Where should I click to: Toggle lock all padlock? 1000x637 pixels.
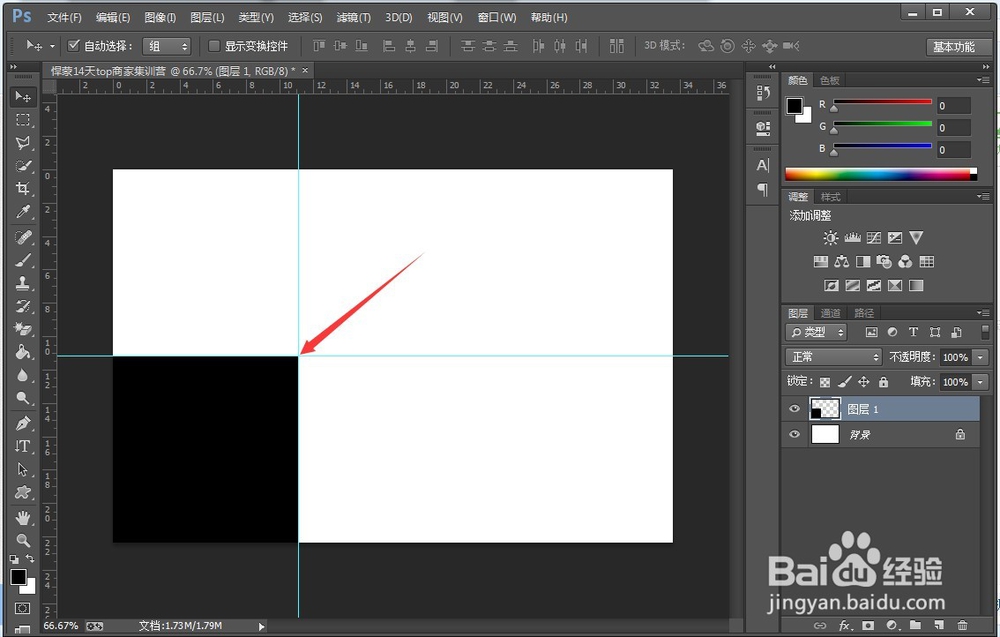(883, 382)
